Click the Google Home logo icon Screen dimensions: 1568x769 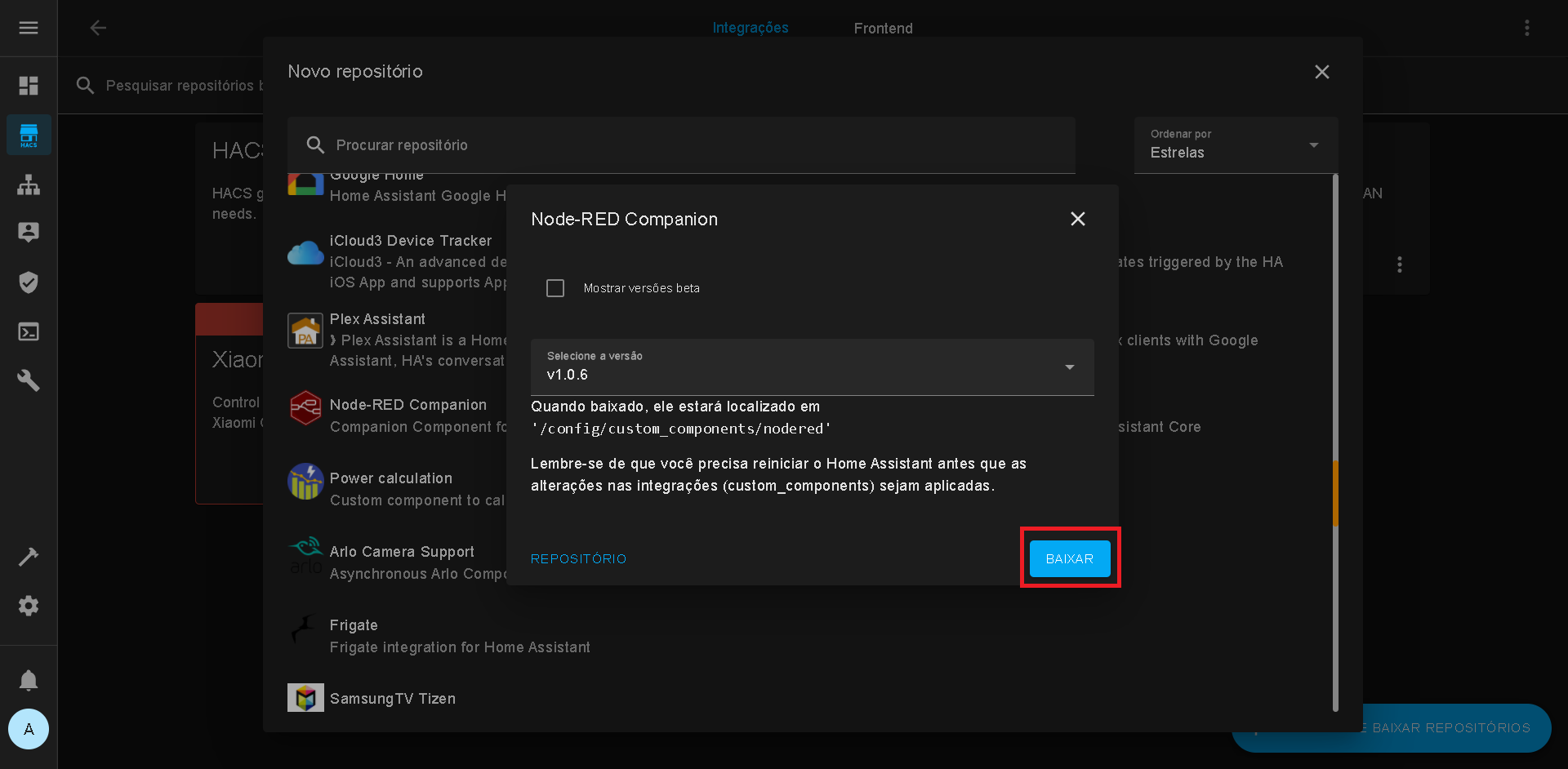point(305,184)
